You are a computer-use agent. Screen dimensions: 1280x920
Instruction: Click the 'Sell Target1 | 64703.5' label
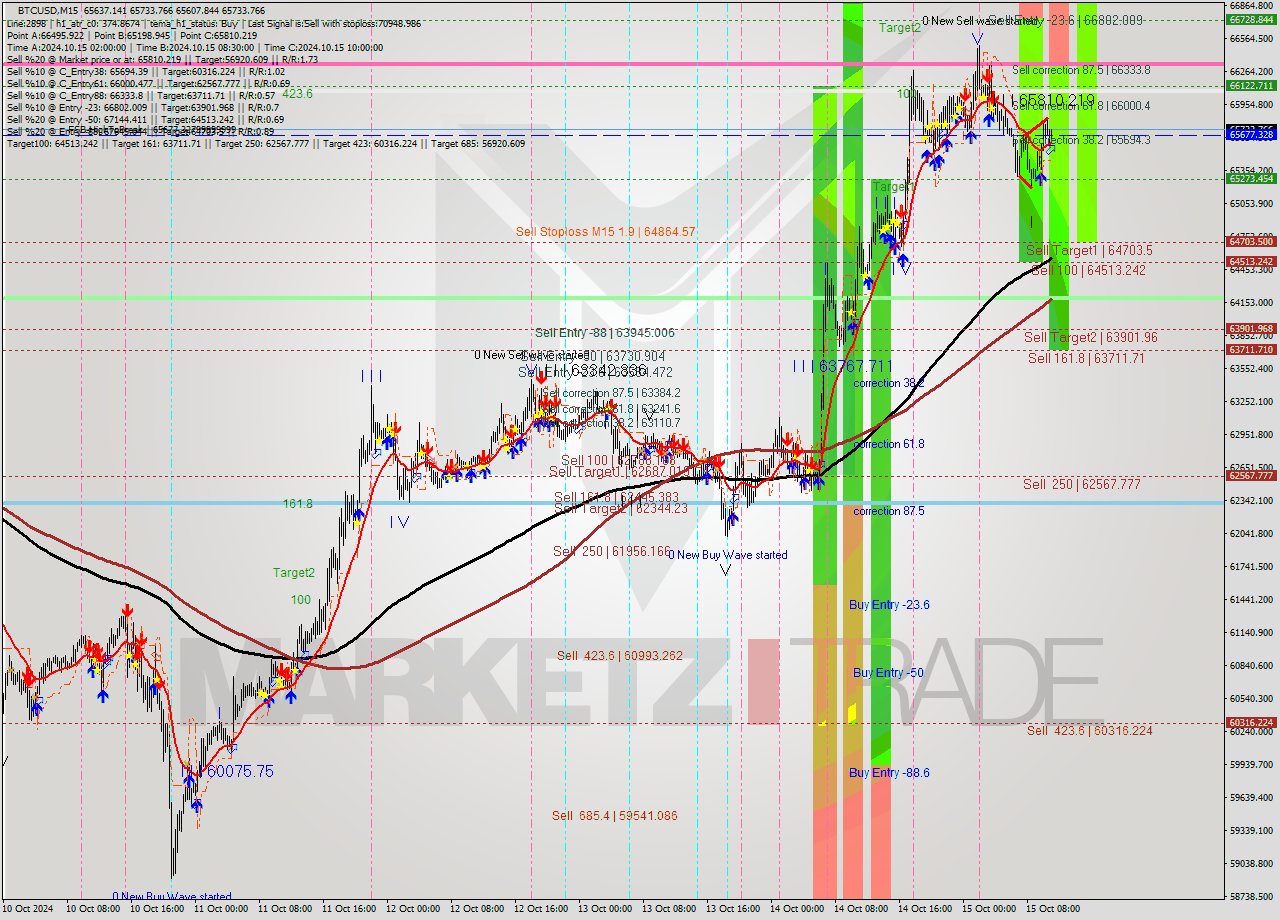point(1089,251)
